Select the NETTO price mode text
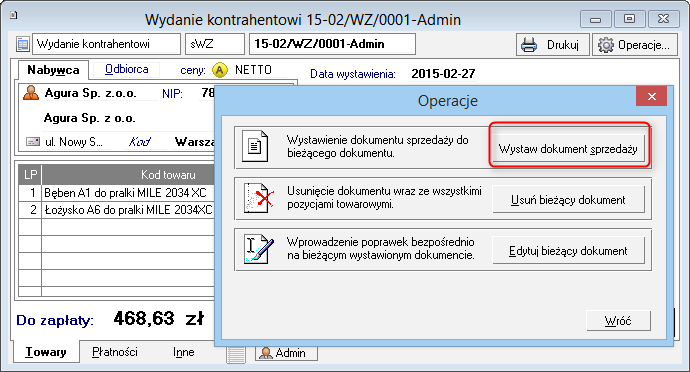 pyautogui.click(x=253, y=70)
